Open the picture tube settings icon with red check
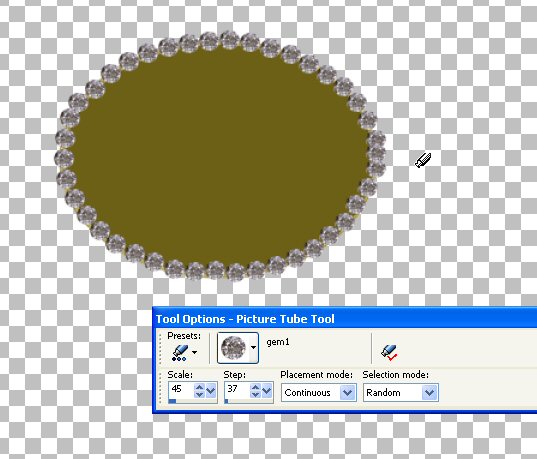 pos(389,352)
